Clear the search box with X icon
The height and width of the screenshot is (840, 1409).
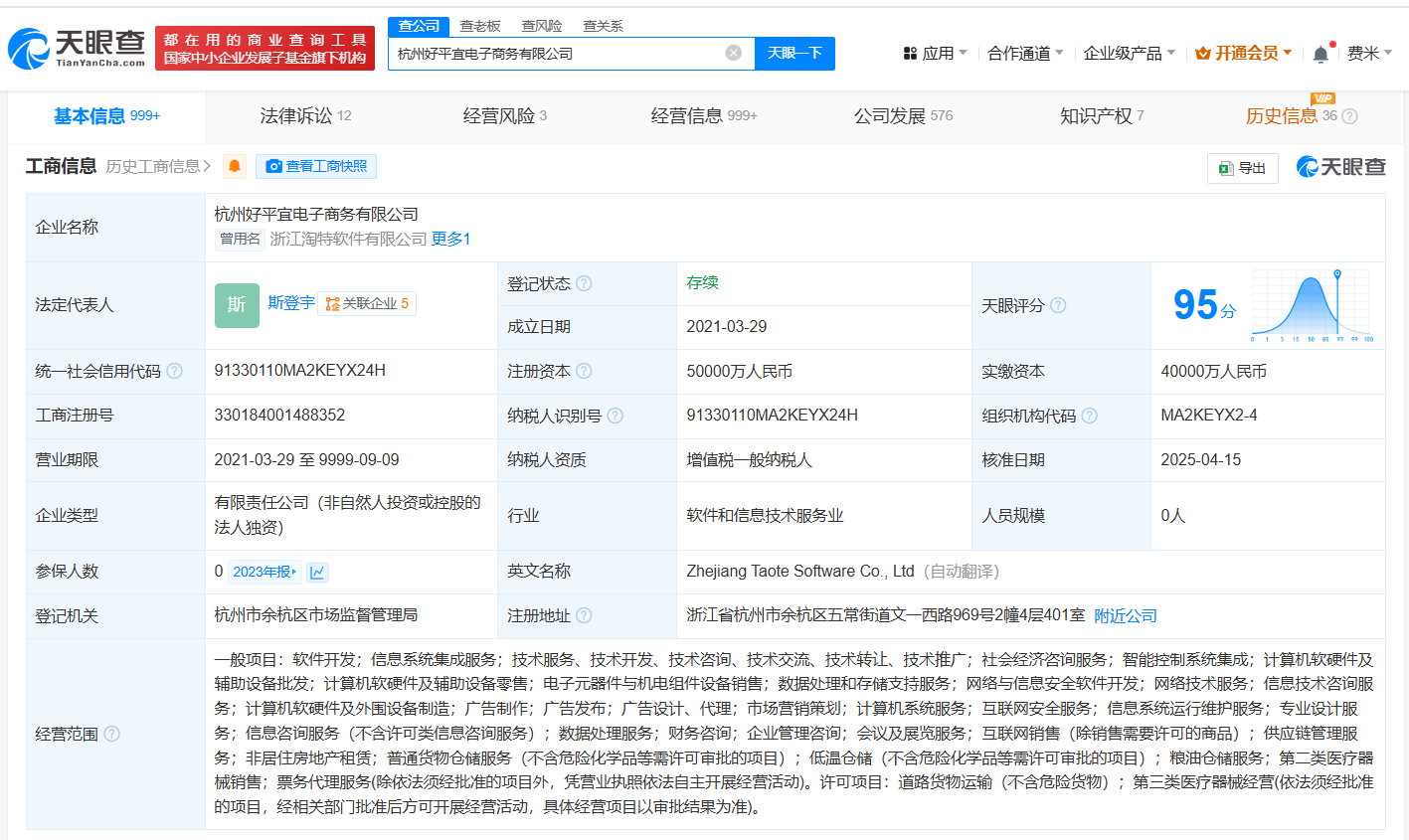[733, 53]
